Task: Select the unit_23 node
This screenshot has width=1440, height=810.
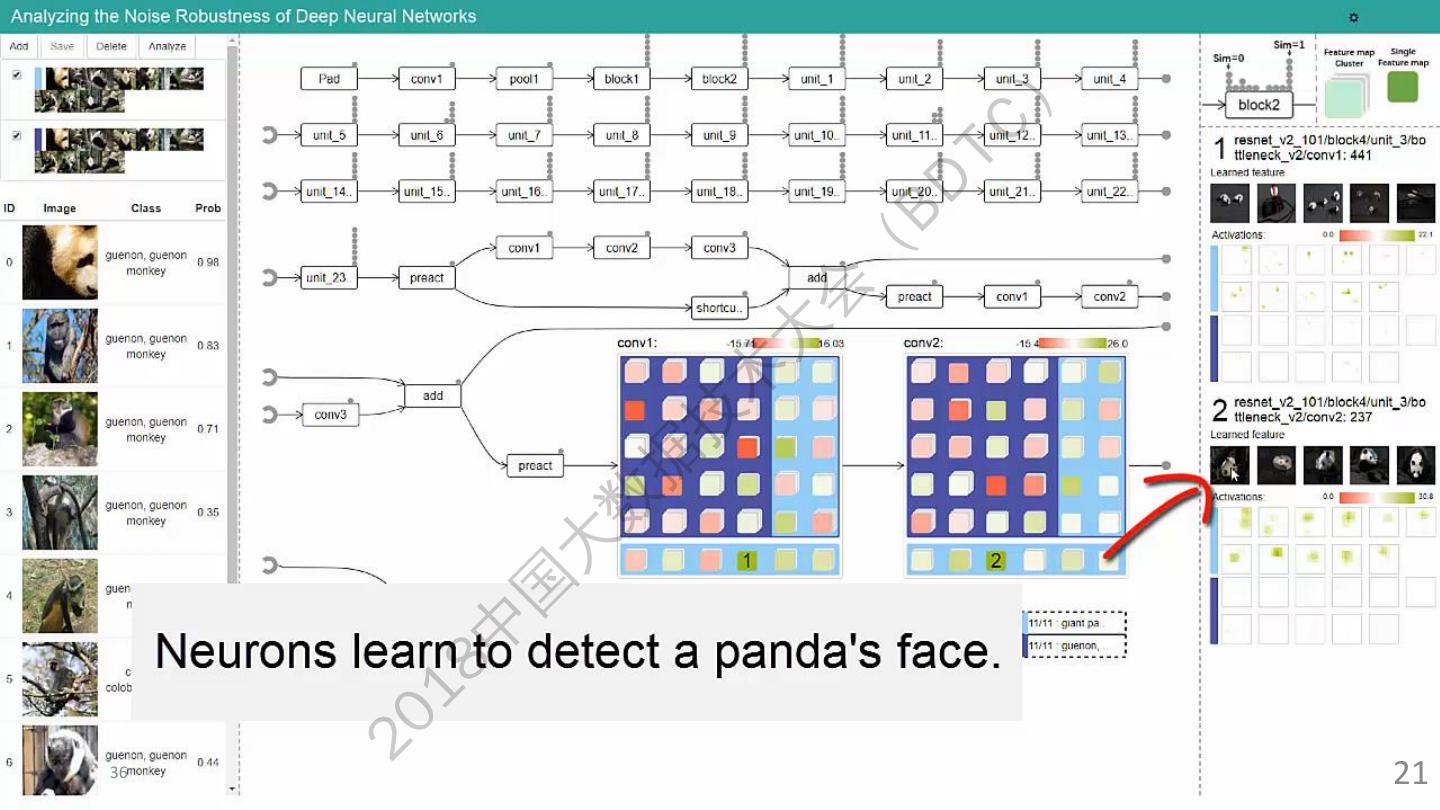Action: [329, 278]
